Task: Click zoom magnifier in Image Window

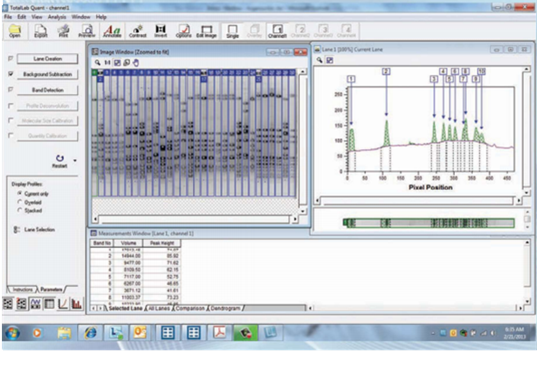Action: coord(98,63)
